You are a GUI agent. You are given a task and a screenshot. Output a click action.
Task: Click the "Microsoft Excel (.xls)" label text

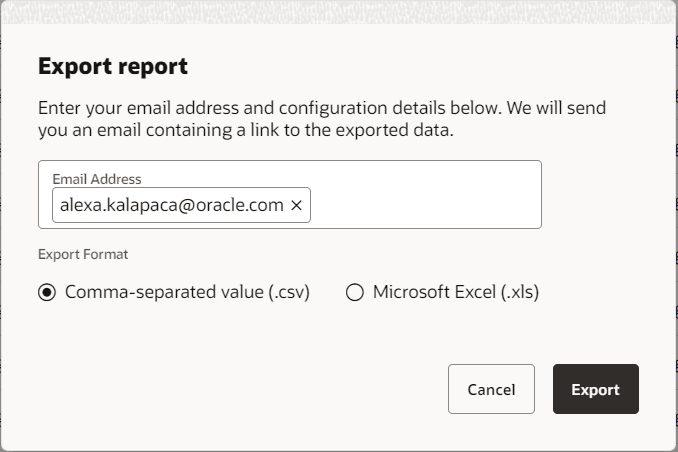coord(456,293)
